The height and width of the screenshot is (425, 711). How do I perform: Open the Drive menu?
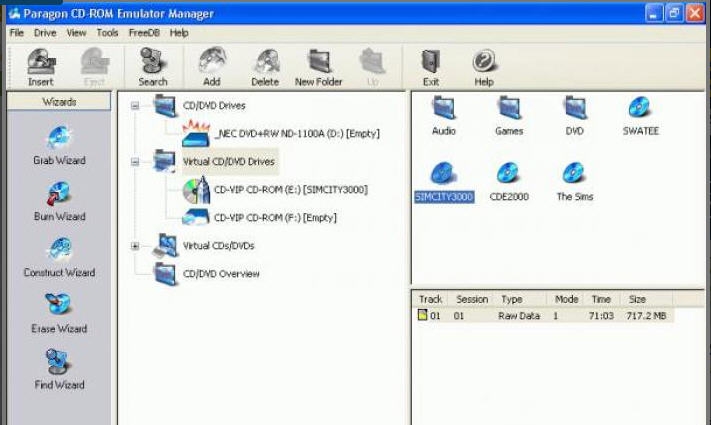[x=45, y=33]
